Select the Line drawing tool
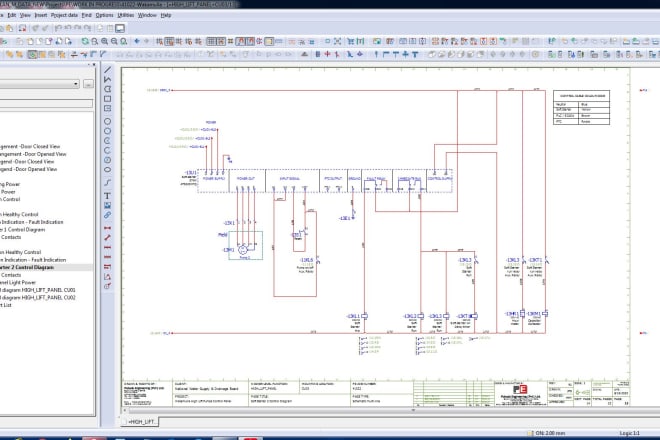 (x=108, y=69)
